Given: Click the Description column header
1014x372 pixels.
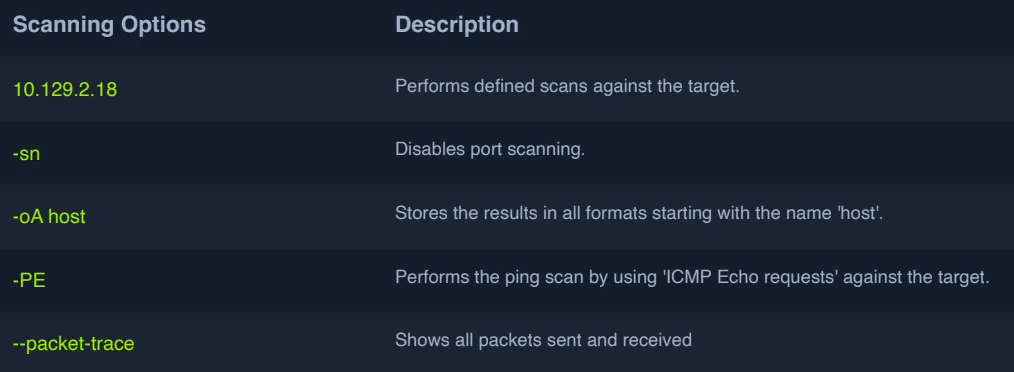Looking at the screenshot, I should click(457, 25).
